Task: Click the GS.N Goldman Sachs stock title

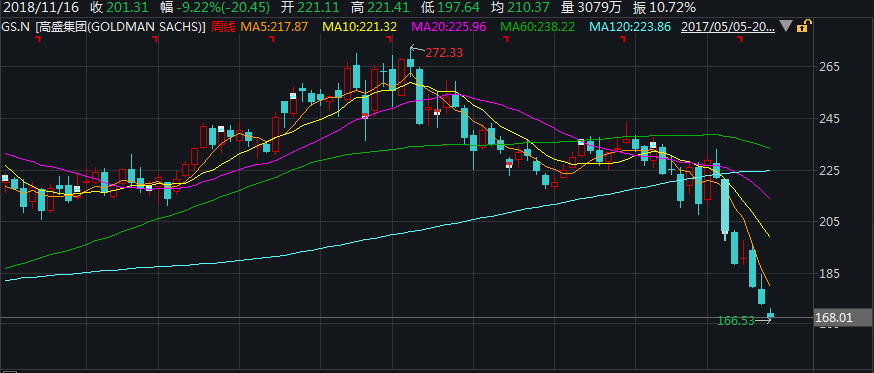Action: coord(104,26)
